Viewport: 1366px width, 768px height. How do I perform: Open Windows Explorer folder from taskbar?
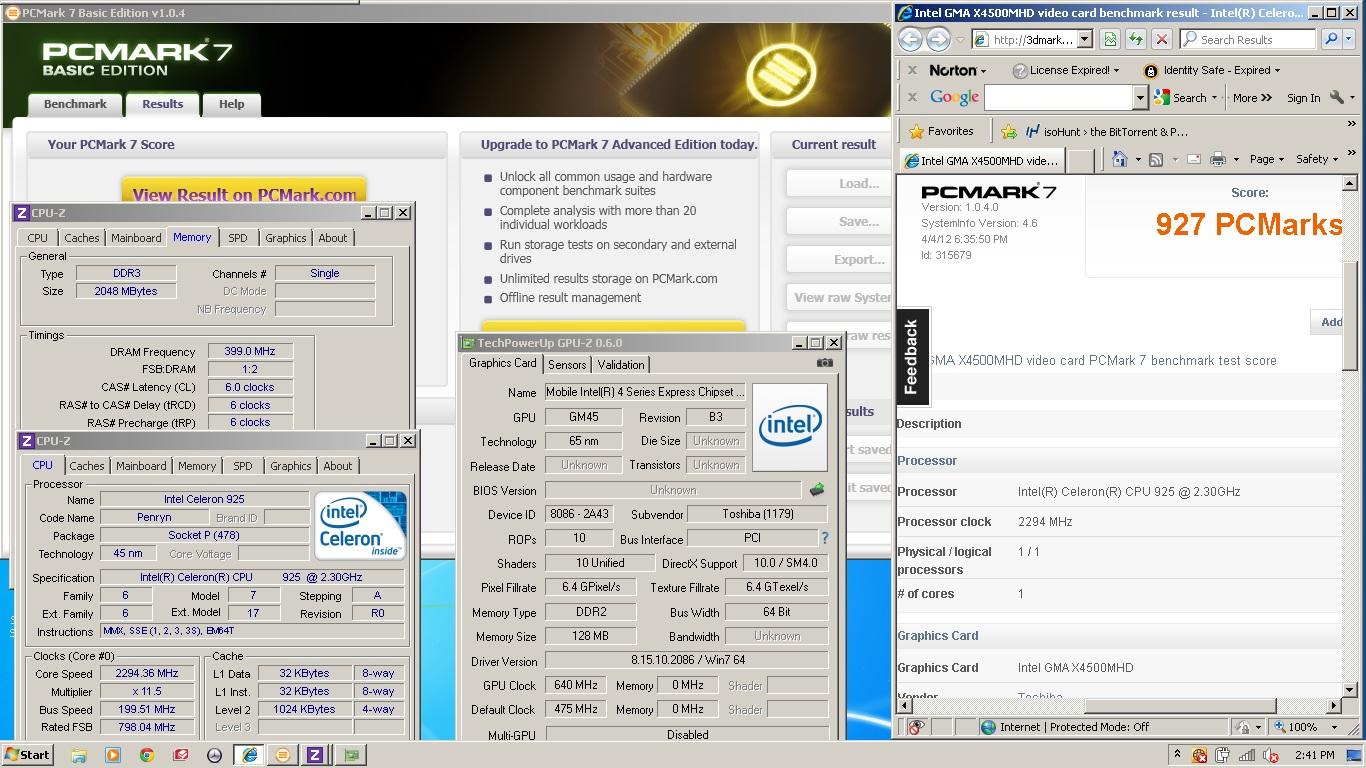point(78,755)
